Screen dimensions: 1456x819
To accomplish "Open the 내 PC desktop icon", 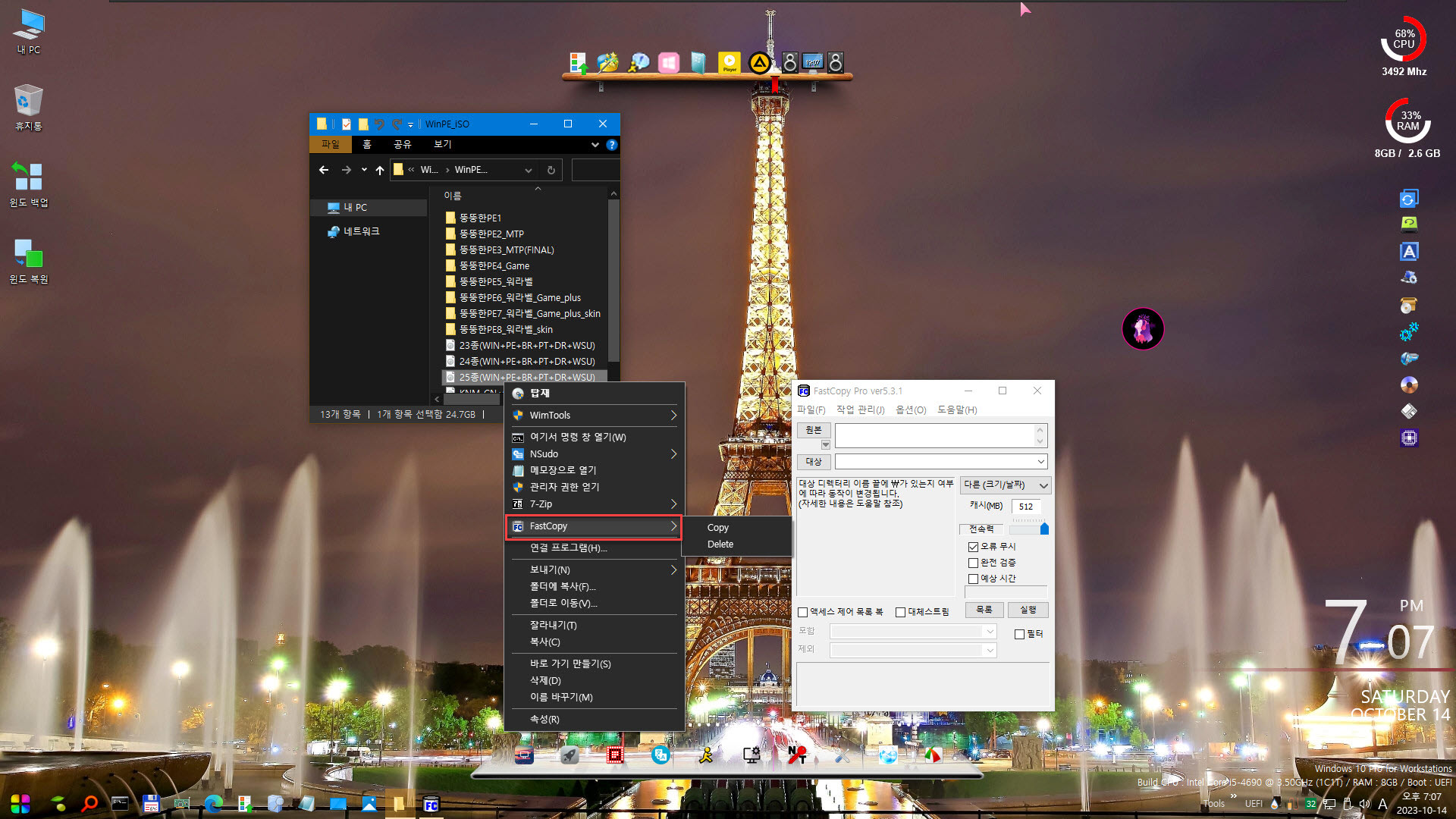I will [x=29, y=32].
